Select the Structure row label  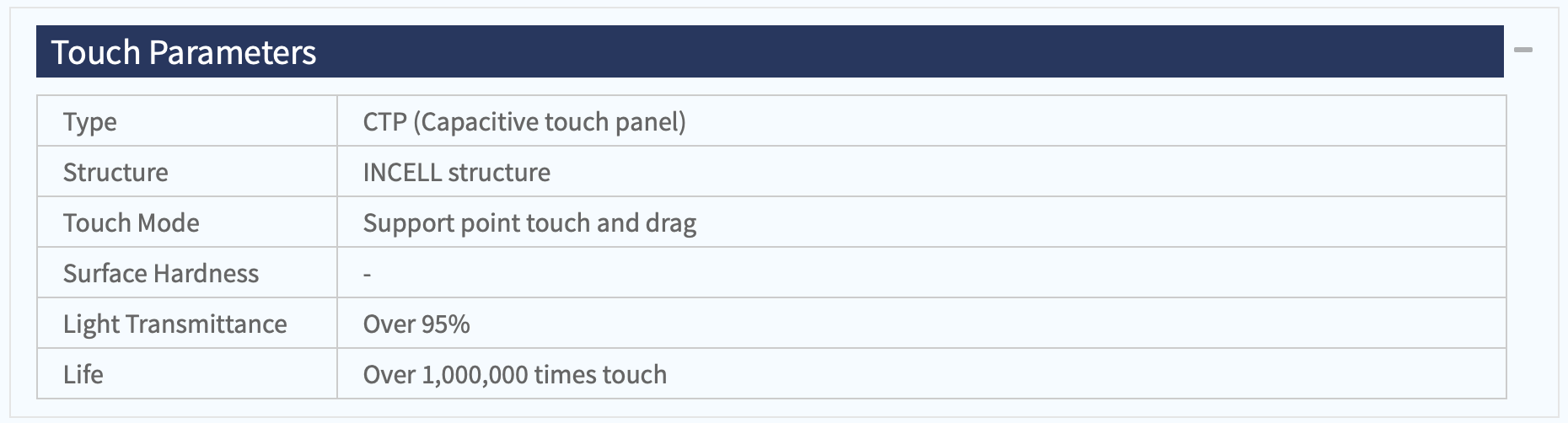point(115,172)
